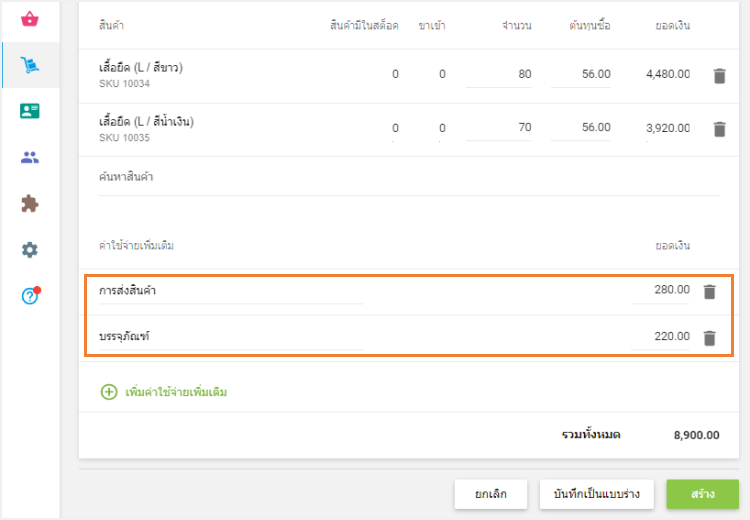Edit quantity 80 for the white shirt
Image resolution: width=750 pixels, height=520 pixels.
click(498, 75)
